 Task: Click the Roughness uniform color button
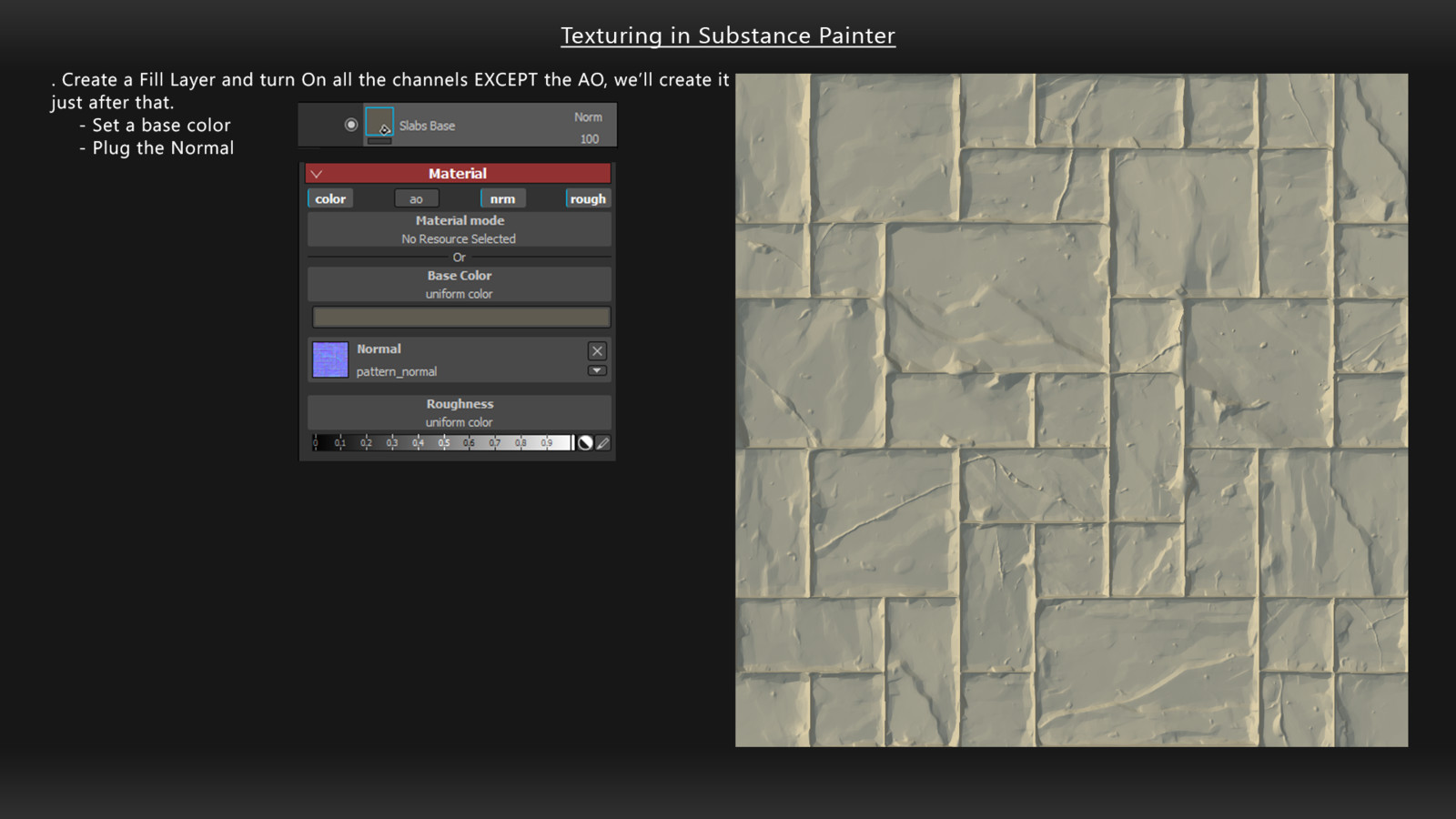coord(460,412)
